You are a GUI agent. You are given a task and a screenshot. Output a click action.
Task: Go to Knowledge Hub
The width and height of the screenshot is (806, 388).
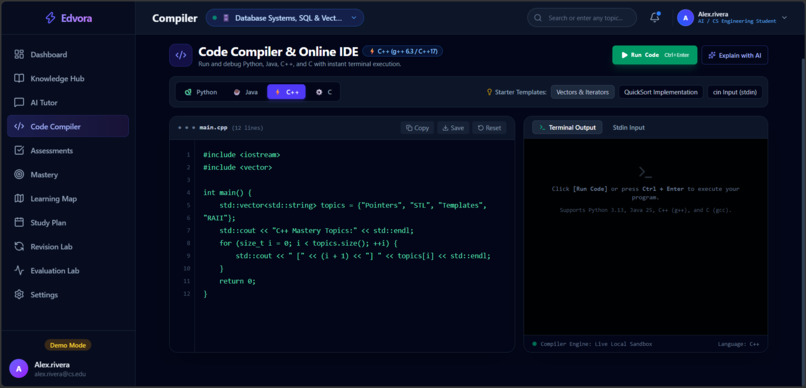[x=68, y=79]
